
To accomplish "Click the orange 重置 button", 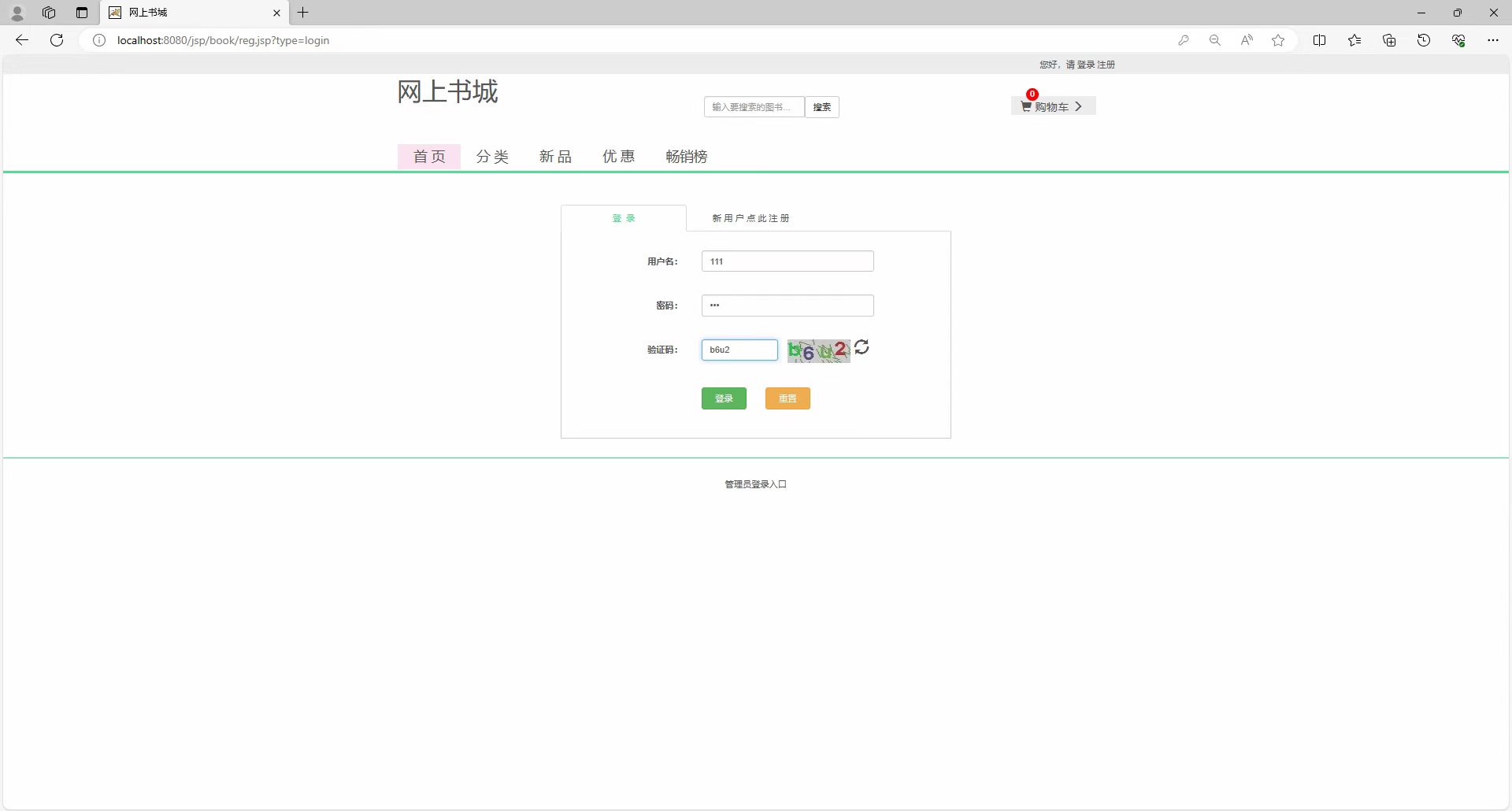I will 787,398.
